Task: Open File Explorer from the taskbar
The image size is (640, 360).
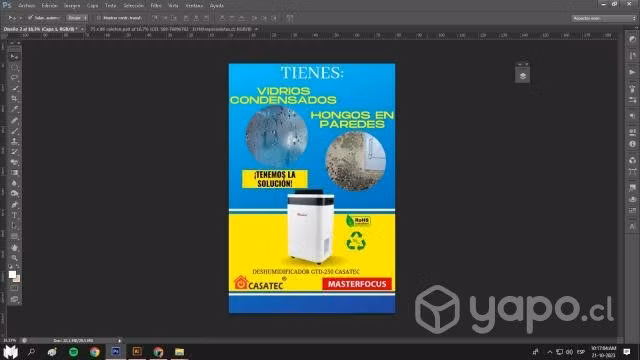Action: tap(180, 352)
